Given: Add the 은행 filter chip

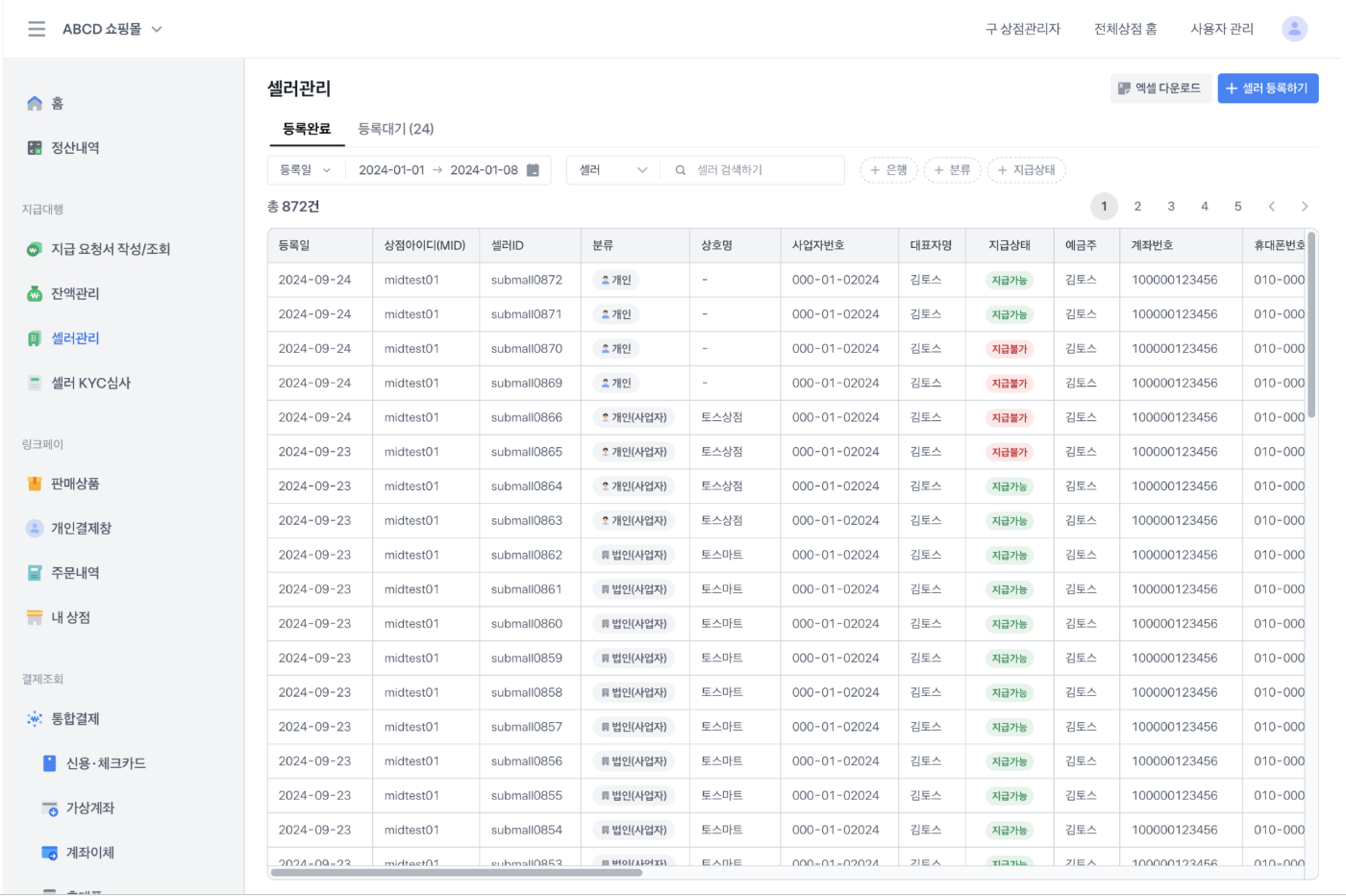Looking at the screenshot, I should [x=888, y=170].
